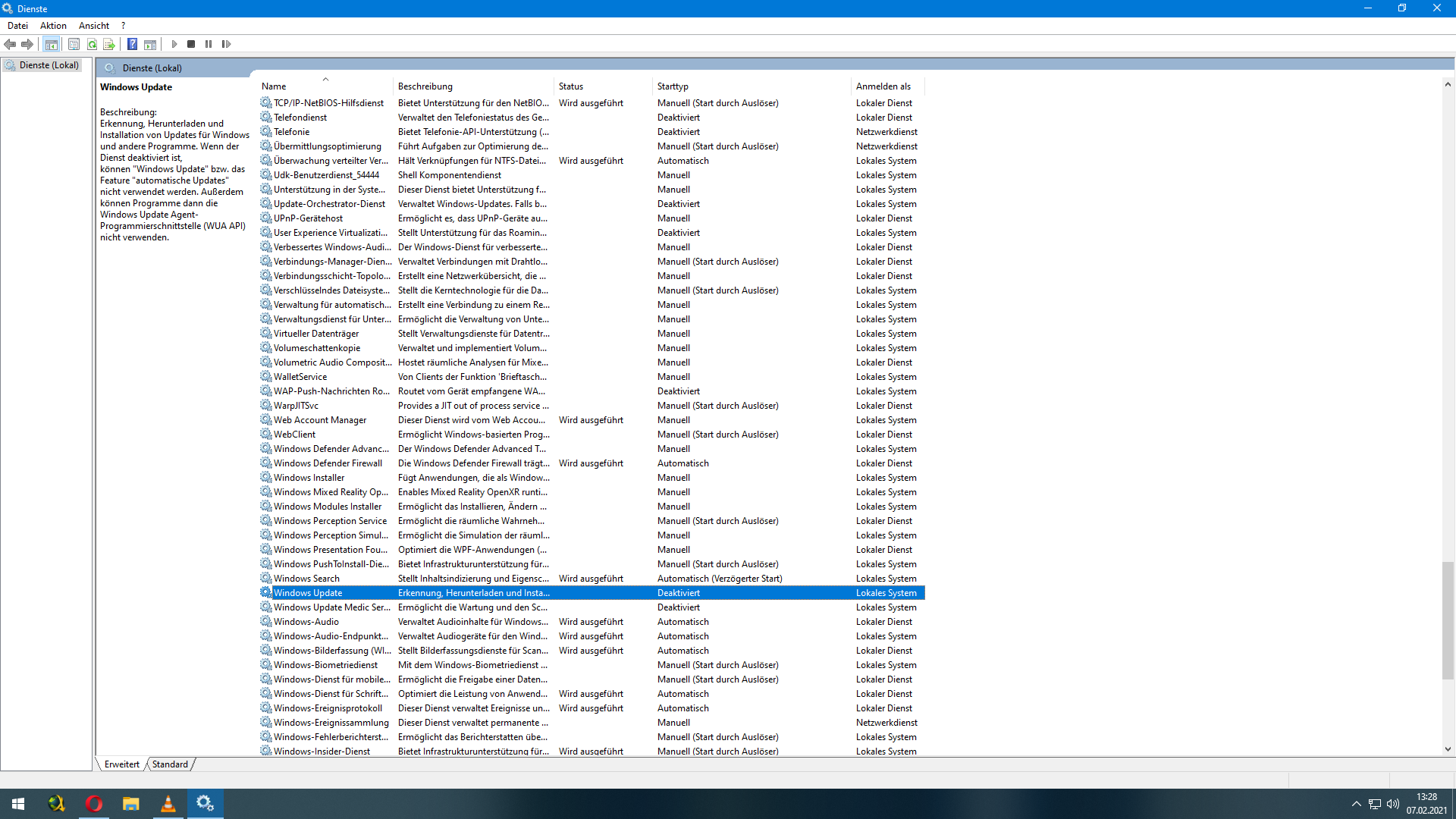Click the gear icon beside Windows Installer
Image resolution: width=1456 pixels, height=819 pixels.
pos(265,477)
